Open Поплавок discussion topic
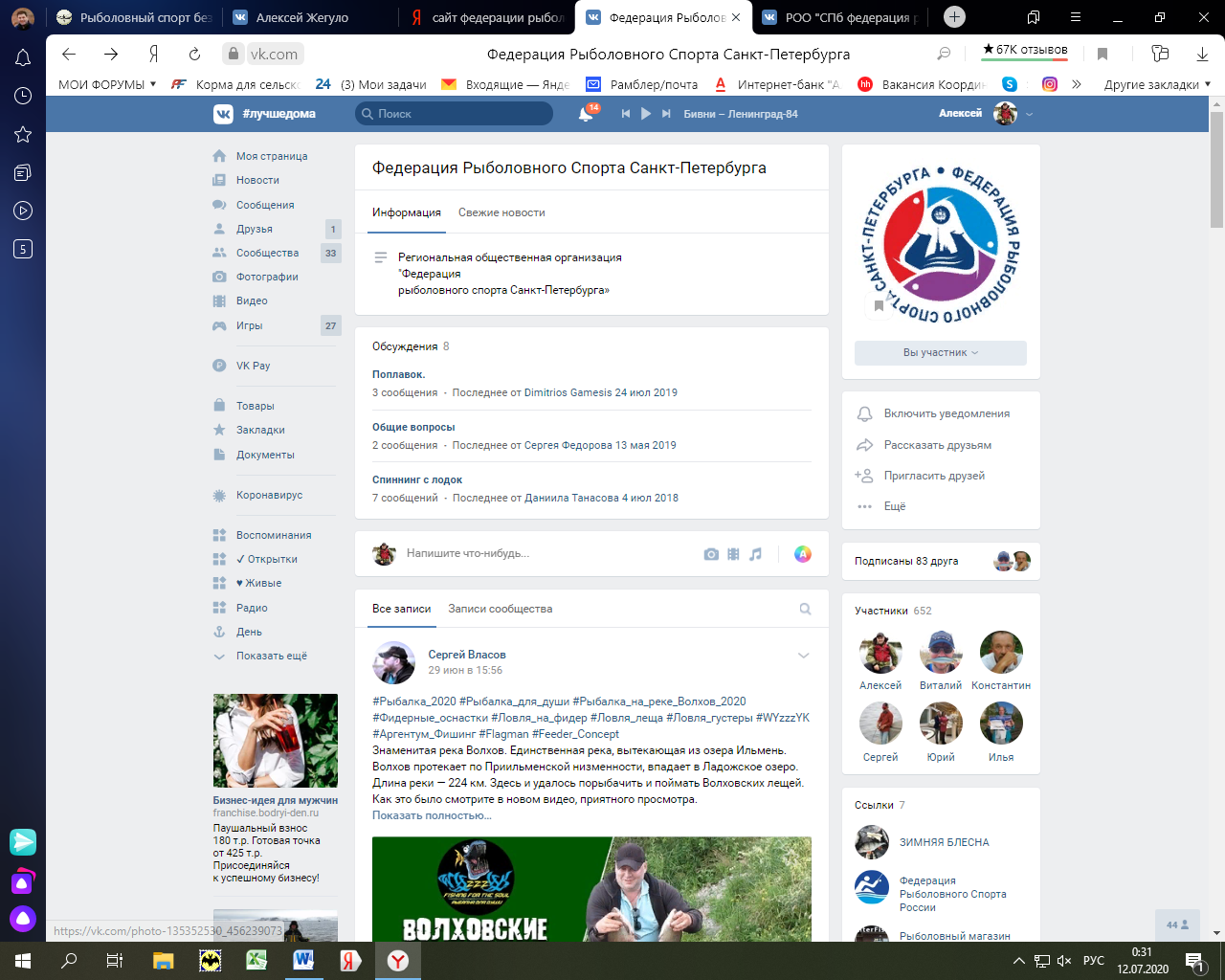 pos(399,374)
